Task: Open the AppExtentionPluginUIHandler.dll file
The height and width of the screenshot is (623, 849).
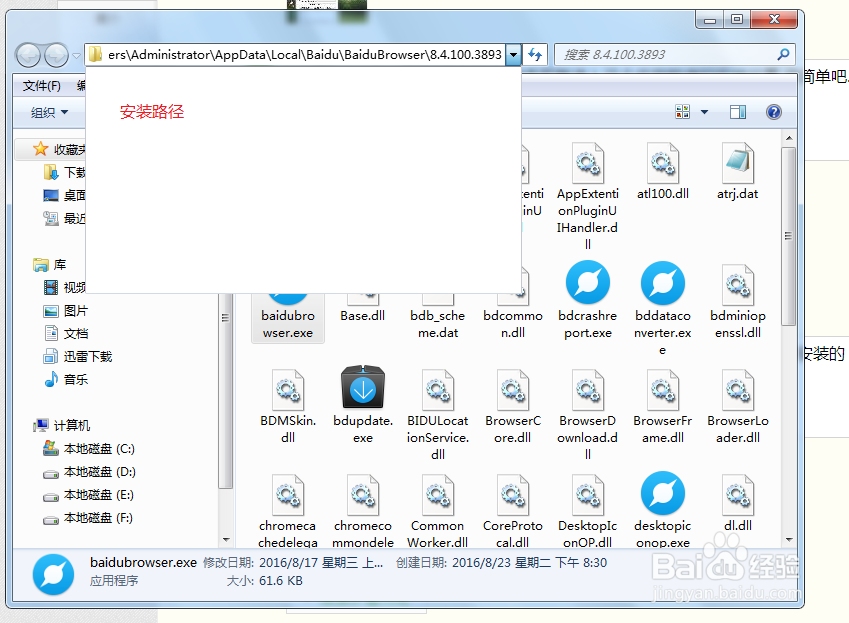Action: (x=587, y=196)
